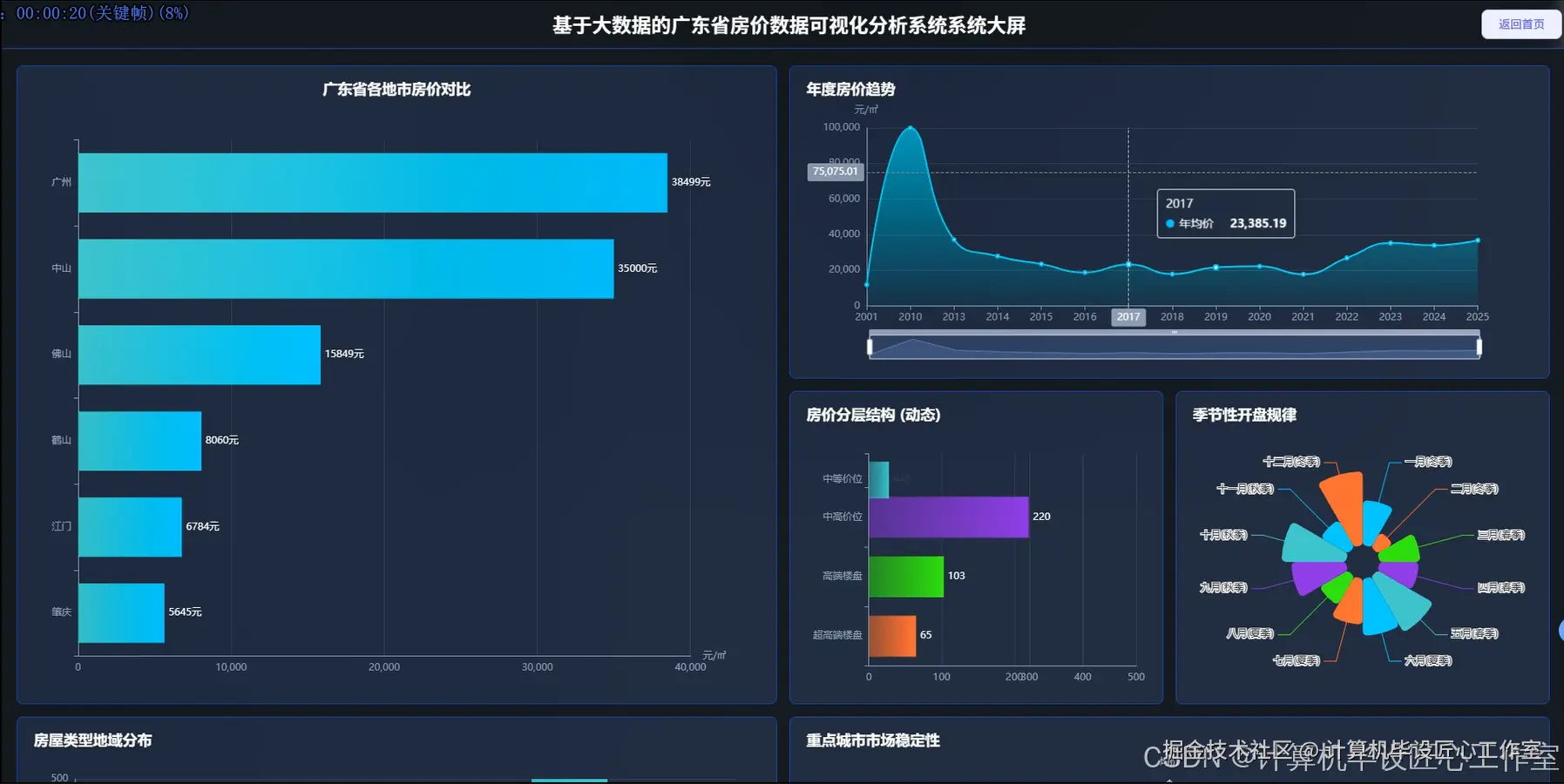Select the 鹤山 bar in city comparison chart

coord(139,441)
